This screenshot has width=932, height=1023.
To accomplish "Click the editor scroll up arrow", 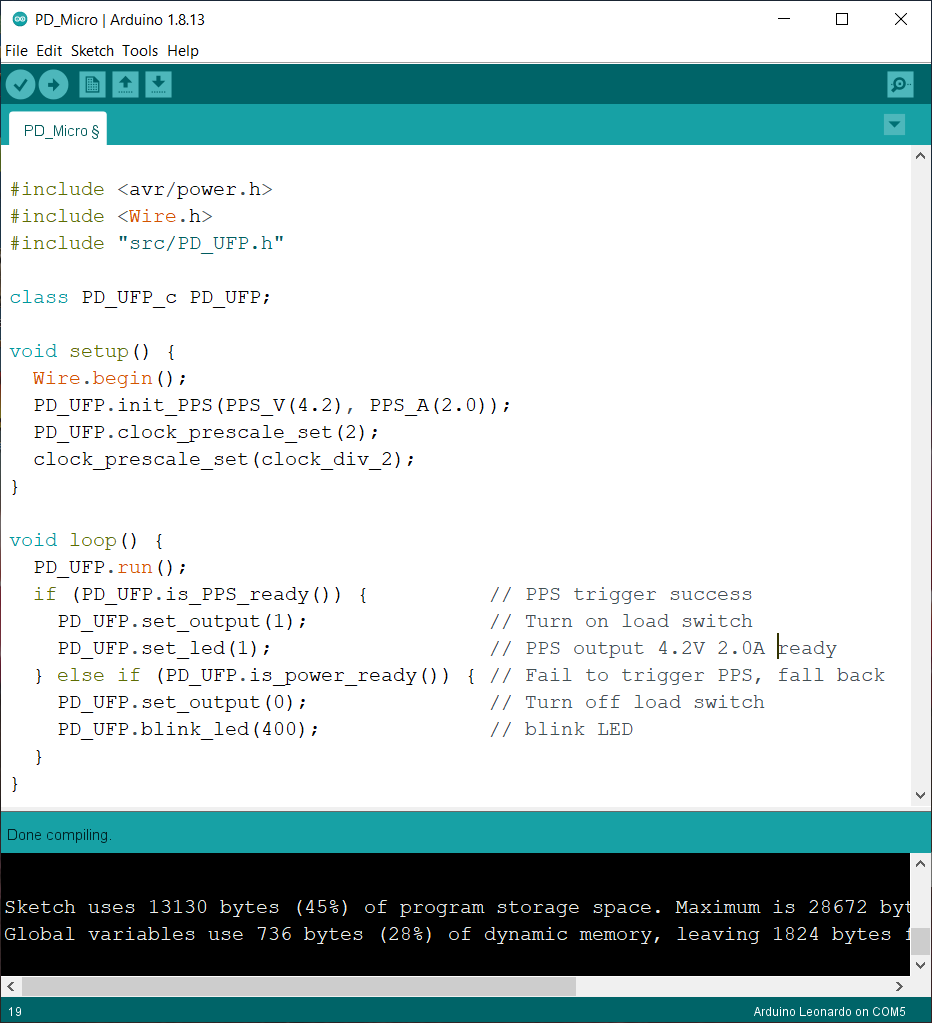I will click(920, 156).
